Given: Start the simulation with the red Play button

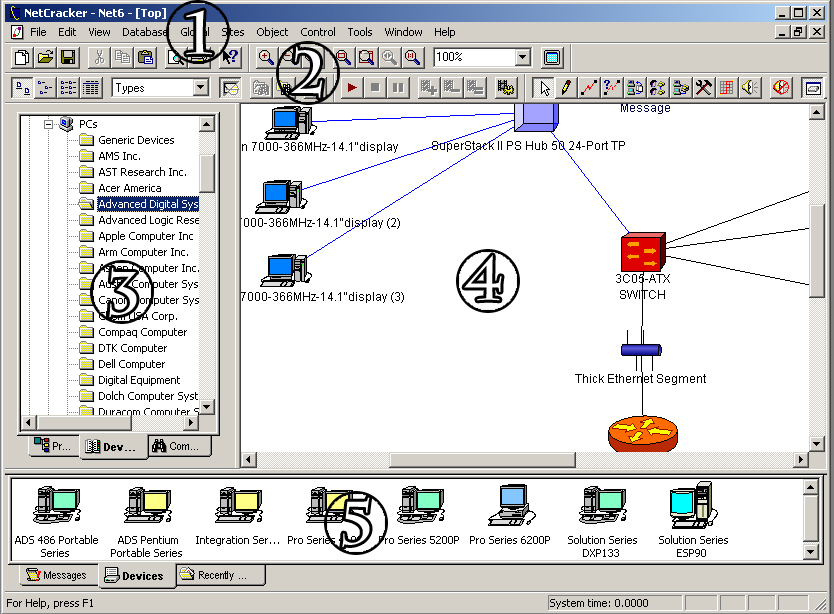Looking at the screenshot, I should [351, 87].
